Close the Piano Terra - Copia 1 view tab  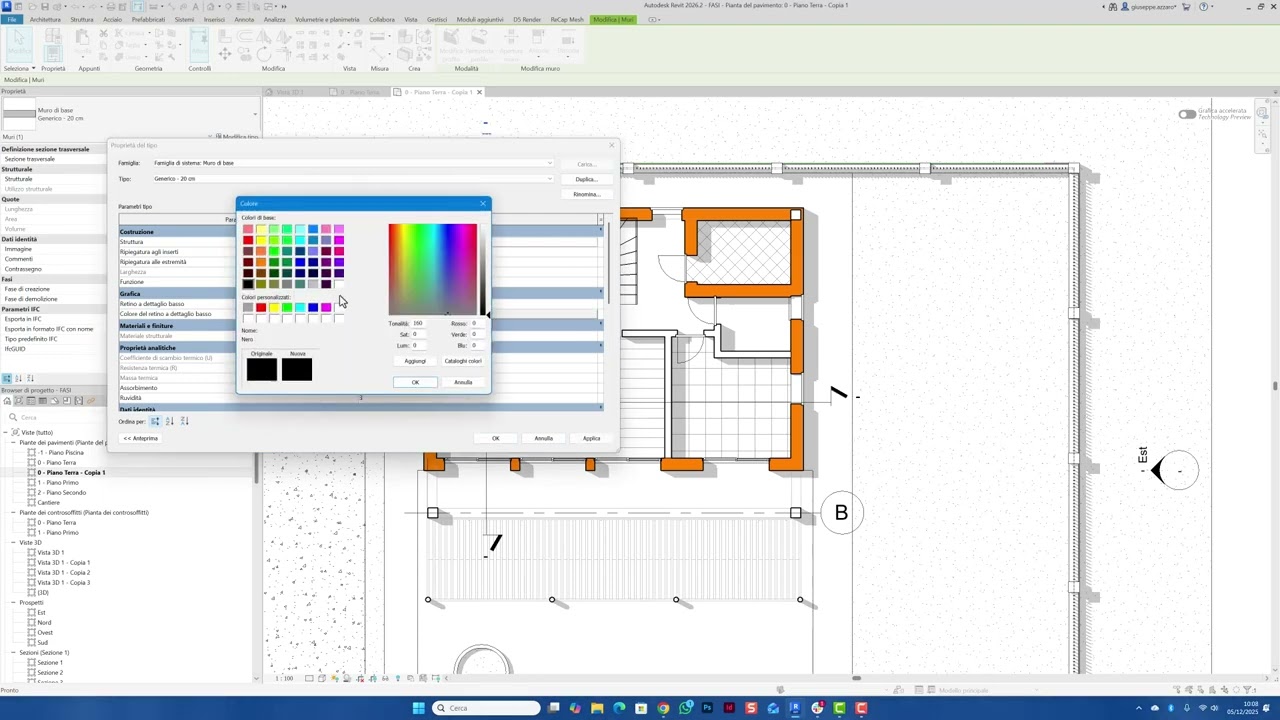479,92
